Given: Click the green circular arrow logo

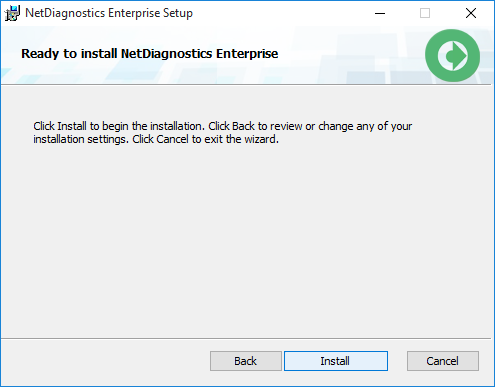Looking at the screenshot, I should [452, 55].
